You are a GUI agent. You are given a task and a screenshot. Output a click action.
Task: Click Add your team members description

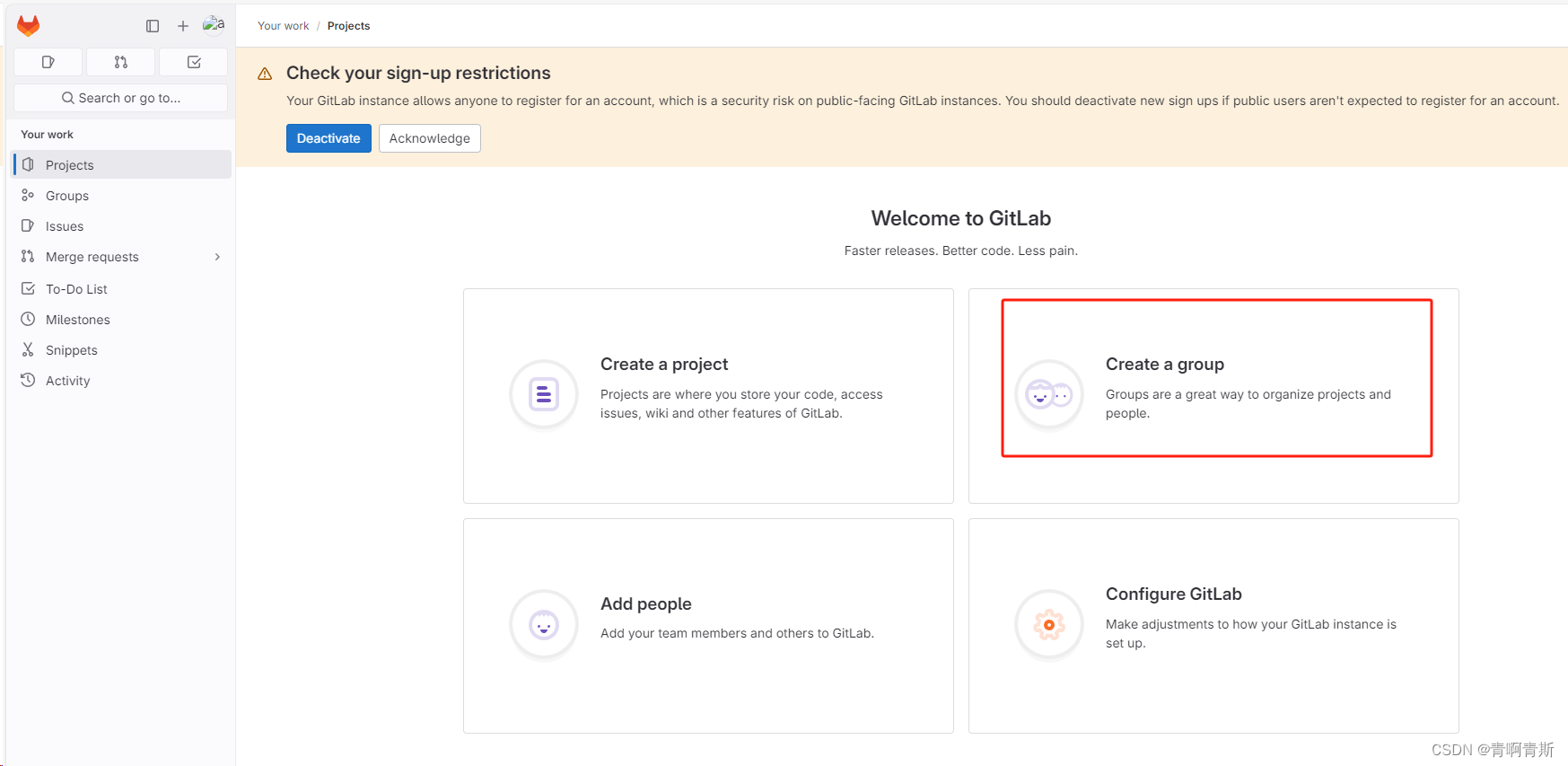737,633
